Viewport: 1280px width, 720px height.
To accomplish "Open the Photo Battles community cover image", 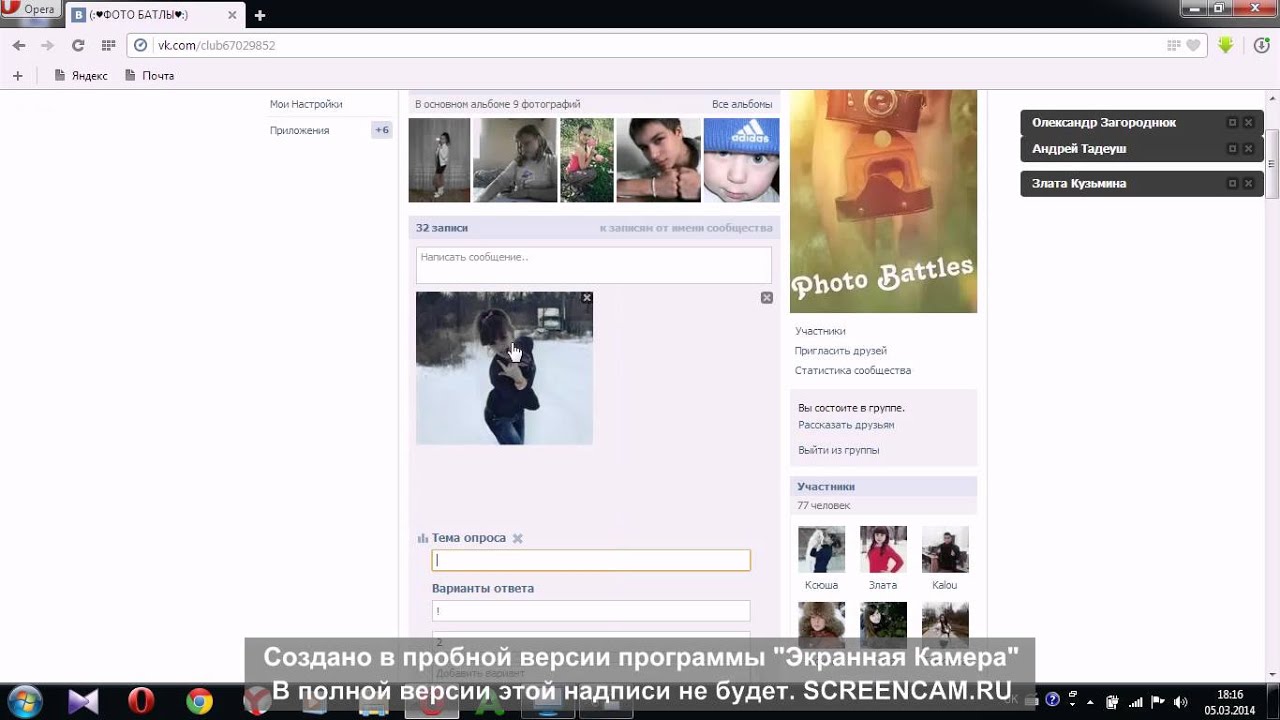I will (883, 201).
